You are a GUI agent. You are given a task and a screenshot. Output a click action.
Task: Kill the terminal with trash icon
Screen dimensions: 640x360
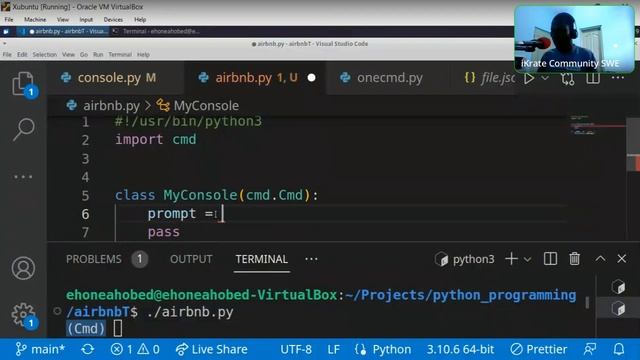(x=575, y=259)
